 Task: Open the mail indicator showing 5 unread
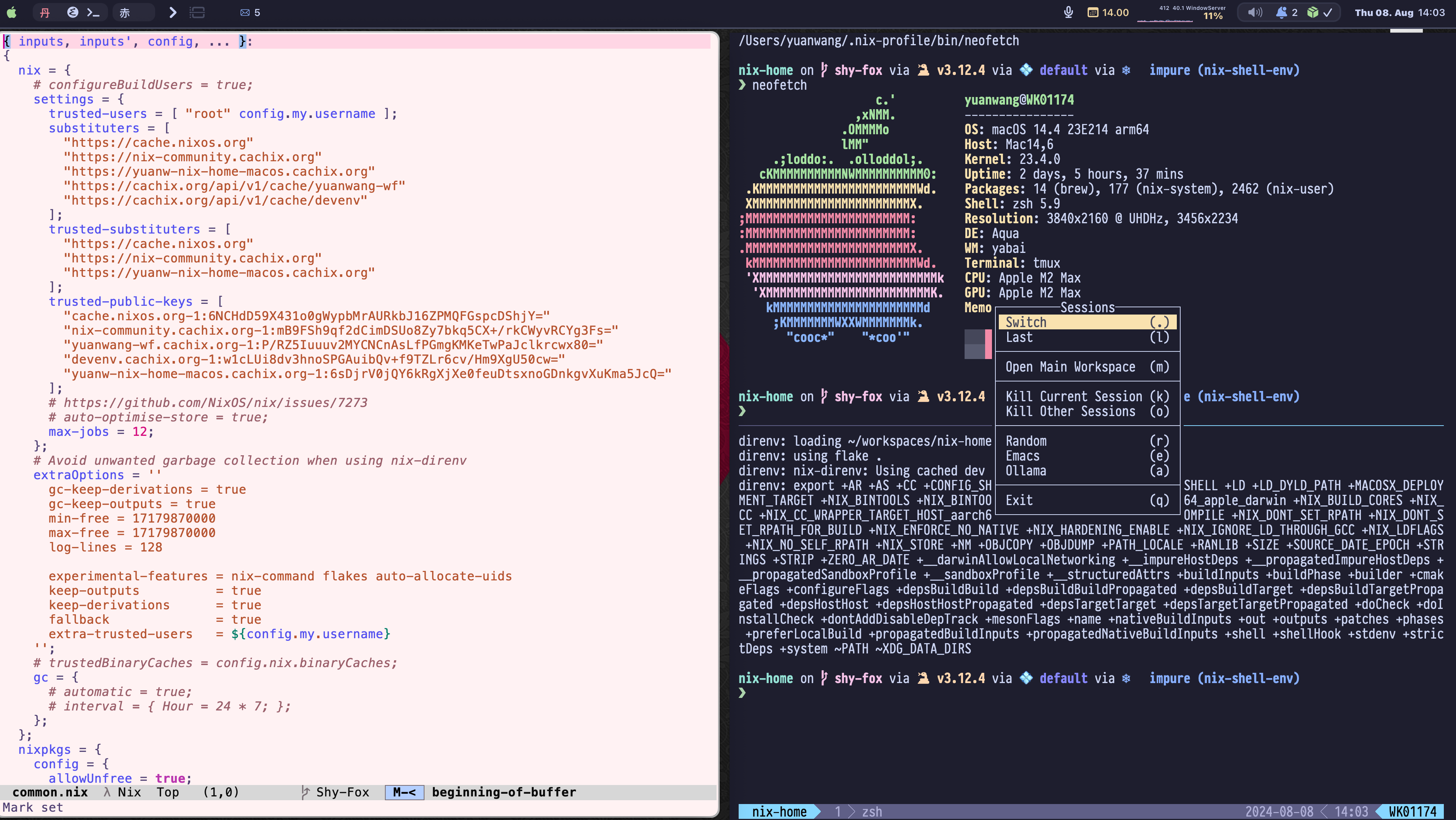[x=250, y=13]
